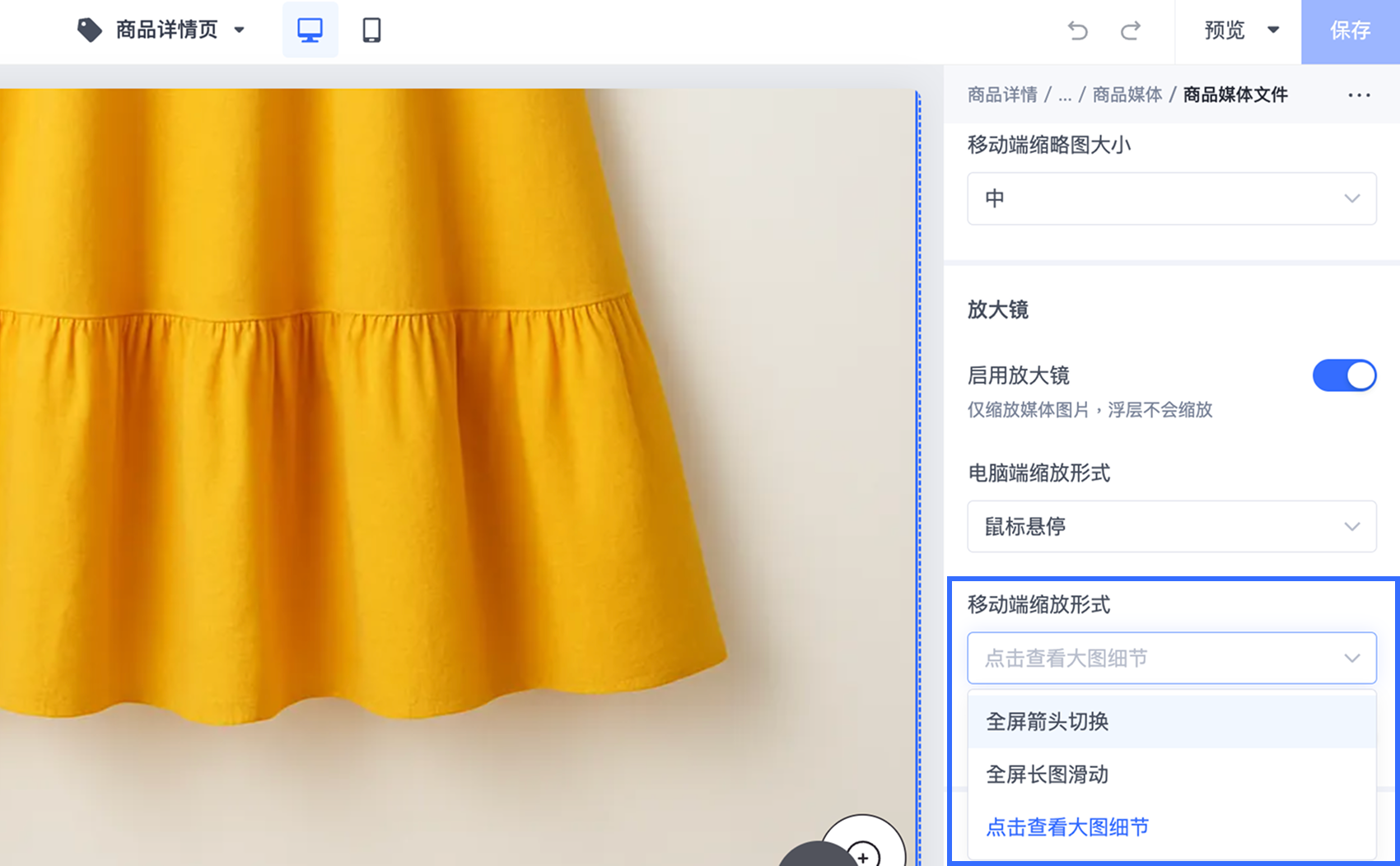
Task: Navigate to 商品媒体 via breadcrumb link
Action: click(x=1127, y=95)
